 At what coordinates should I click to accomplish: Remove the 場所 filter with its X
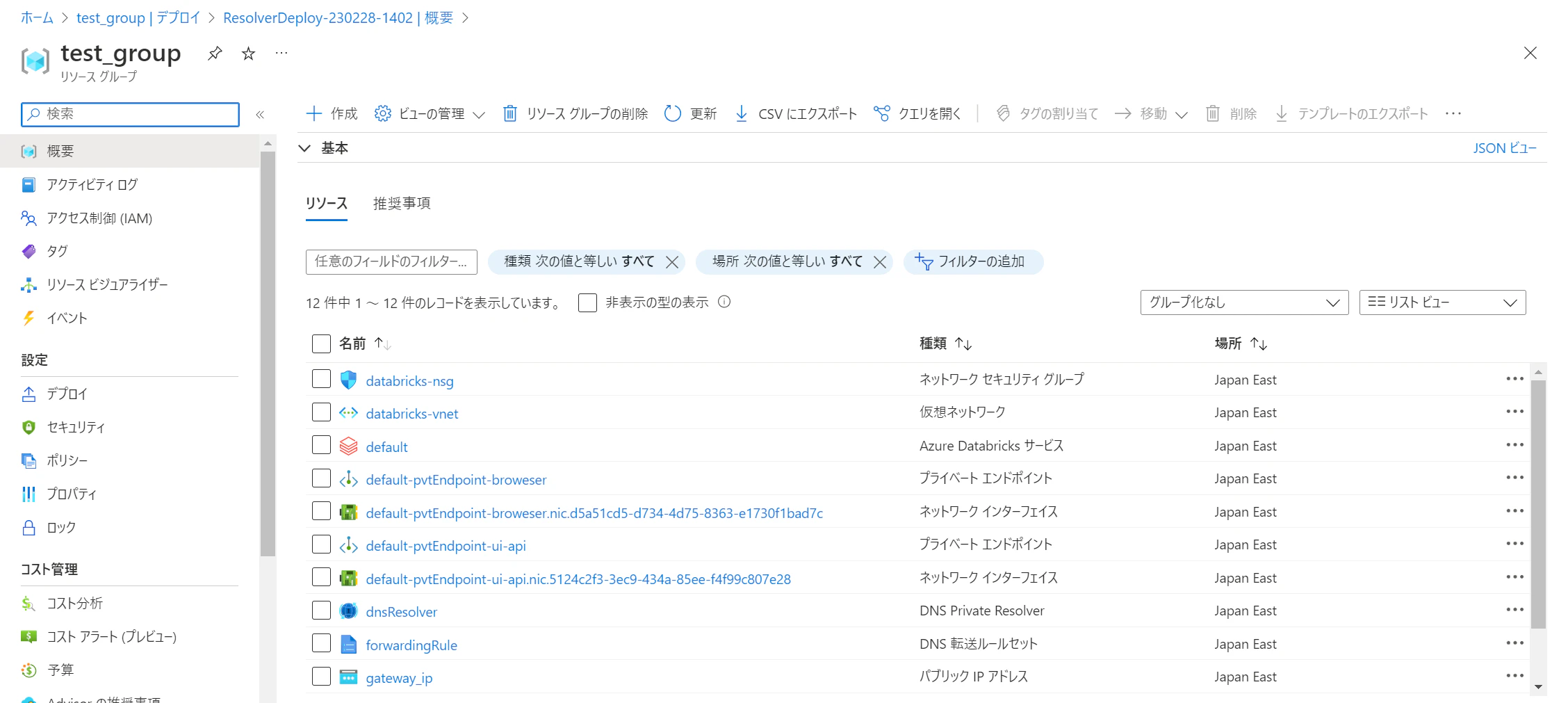coord(880,262)
